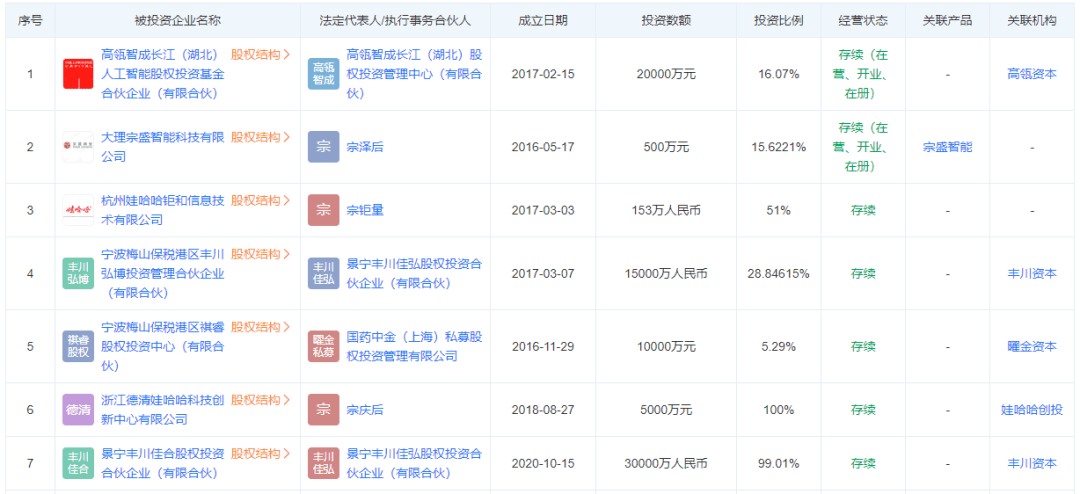Viewport: 1080px width, 494px height.
Task: Click the purple 祺睿股权 badge icon
Action: (78, 346)
